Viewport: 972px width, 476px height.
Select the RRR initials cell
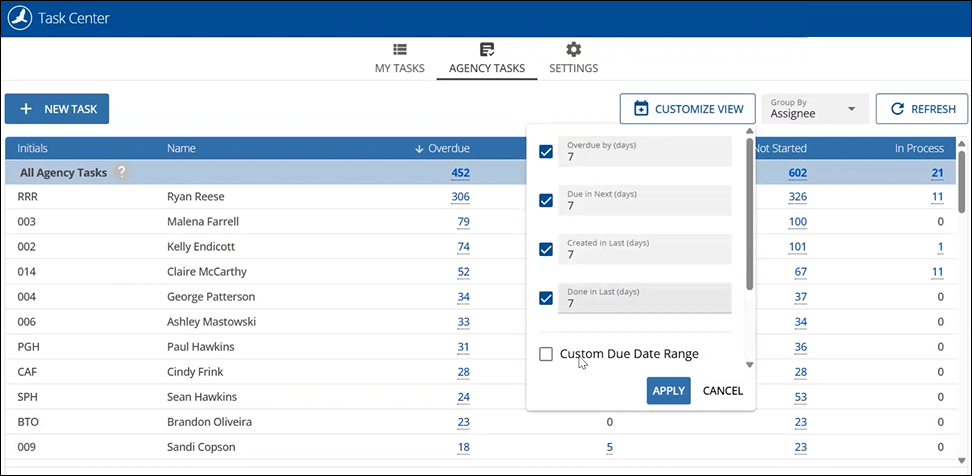pyautogui.click(x=28, y=196)
